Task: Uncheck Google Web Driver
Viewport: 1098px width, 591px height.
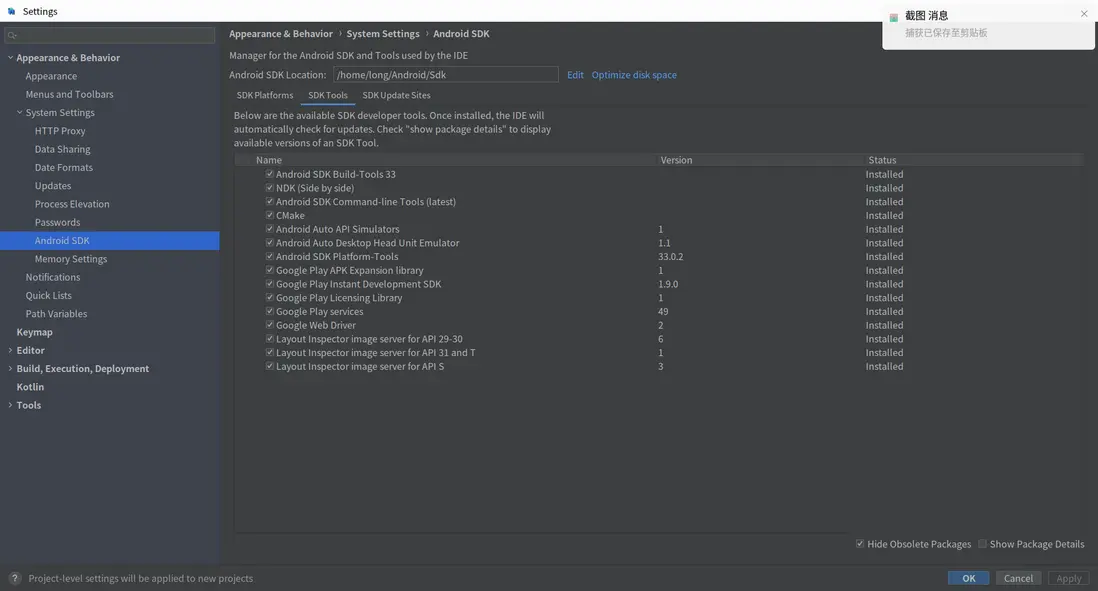Action: click(x=270, y=325)
